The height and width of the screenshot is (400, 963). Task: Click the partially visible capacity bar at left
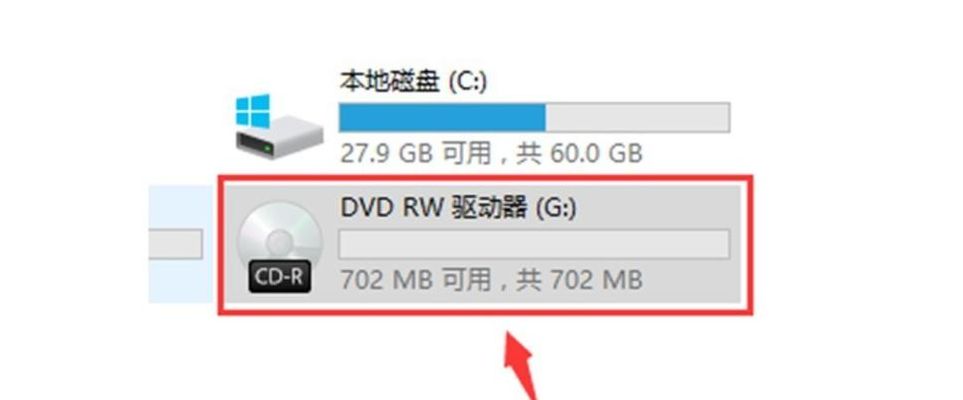pos(176,244)
